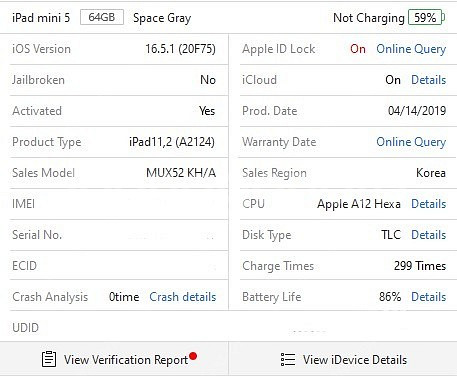Click iOS version value 16.5.1 (20F75)
This screenshot has height=376, width=457.
pos(180,49)
